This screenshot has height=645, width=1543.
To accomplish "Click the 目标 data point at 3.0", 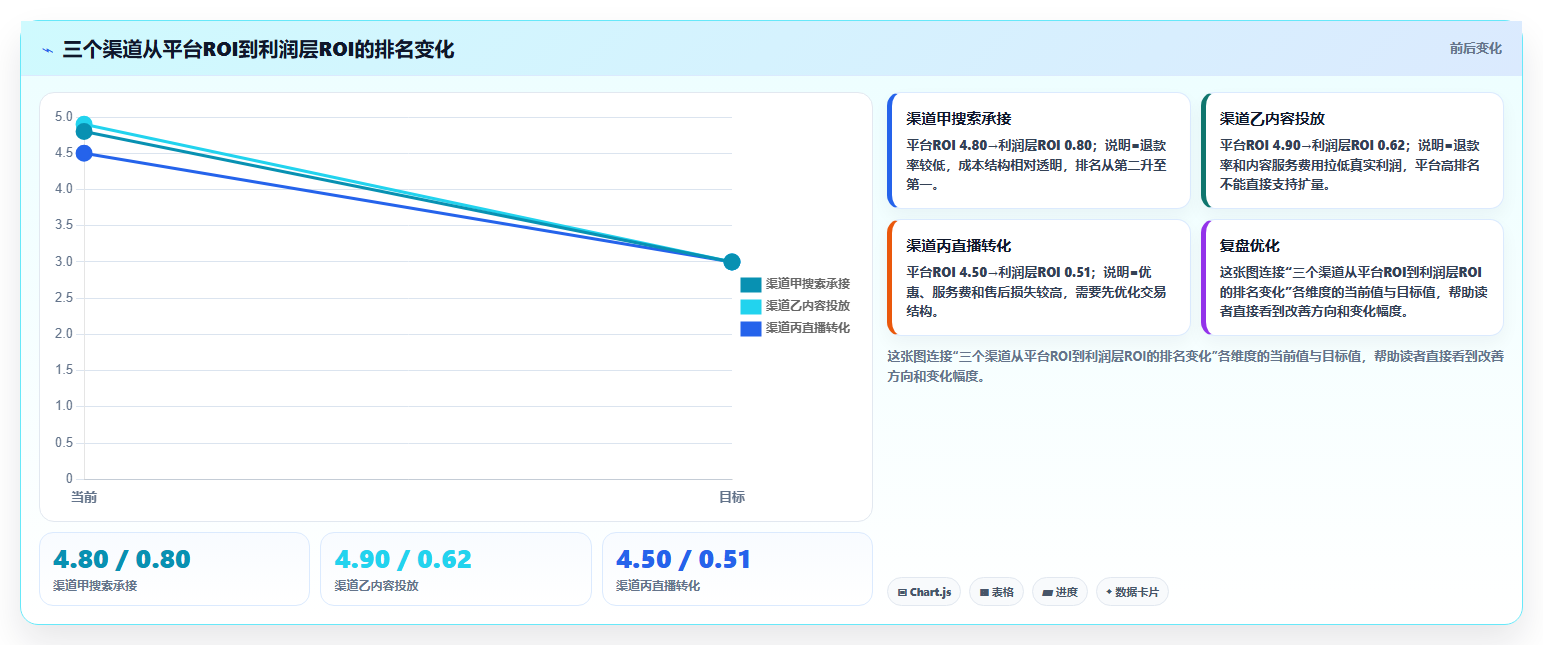I will point(731,262).
